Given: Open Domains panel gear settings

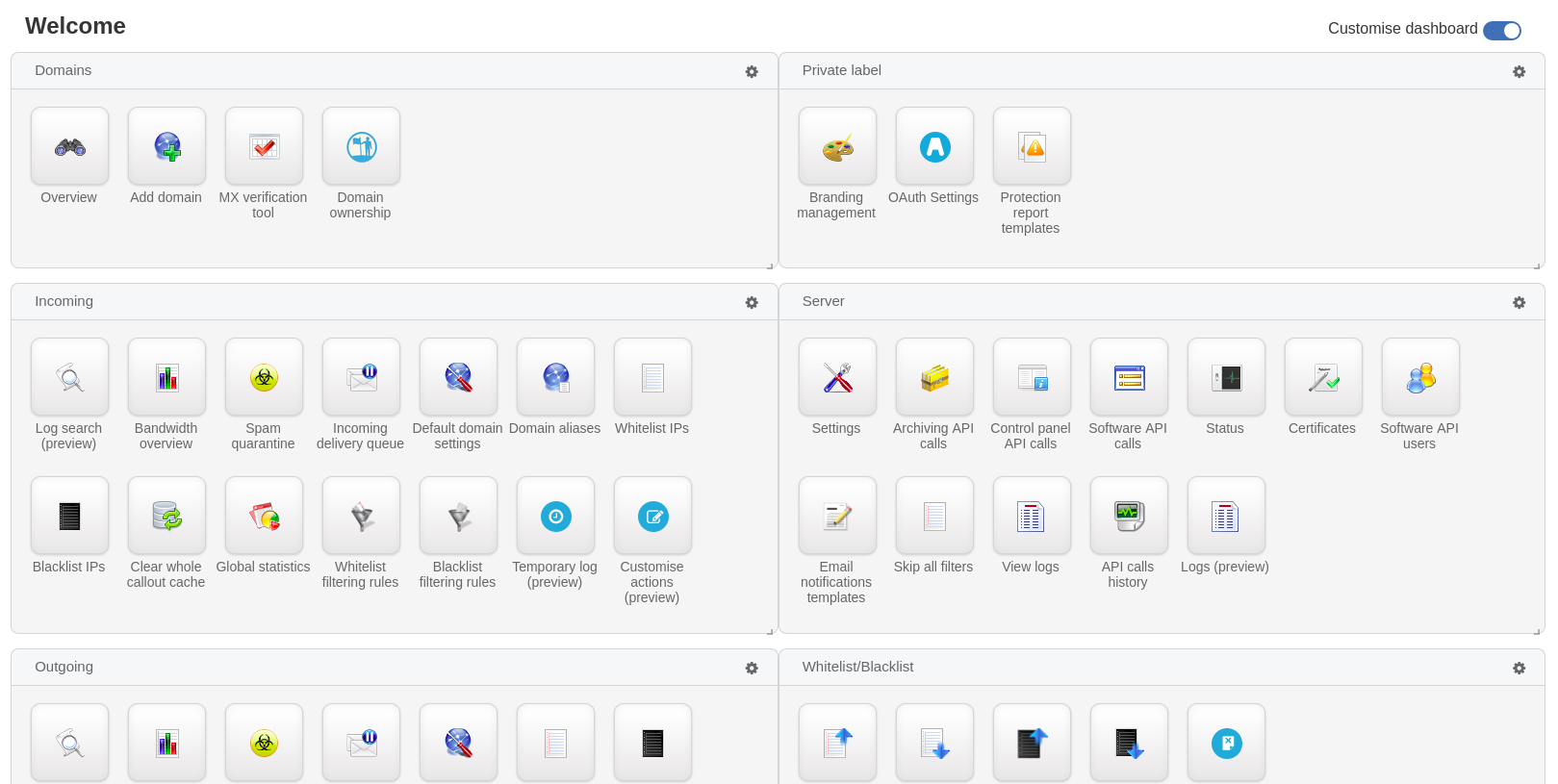Looking at the screenshot, I should (752, 72).
